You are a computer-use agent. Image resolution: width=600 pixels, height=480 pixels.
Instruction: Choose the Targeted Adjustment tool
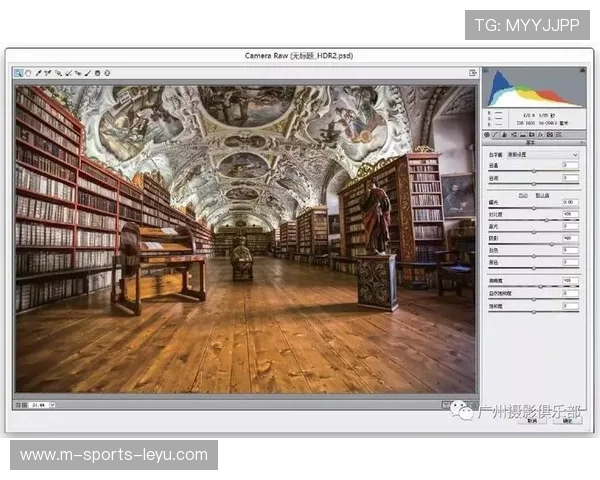click(x=58, y=73)
